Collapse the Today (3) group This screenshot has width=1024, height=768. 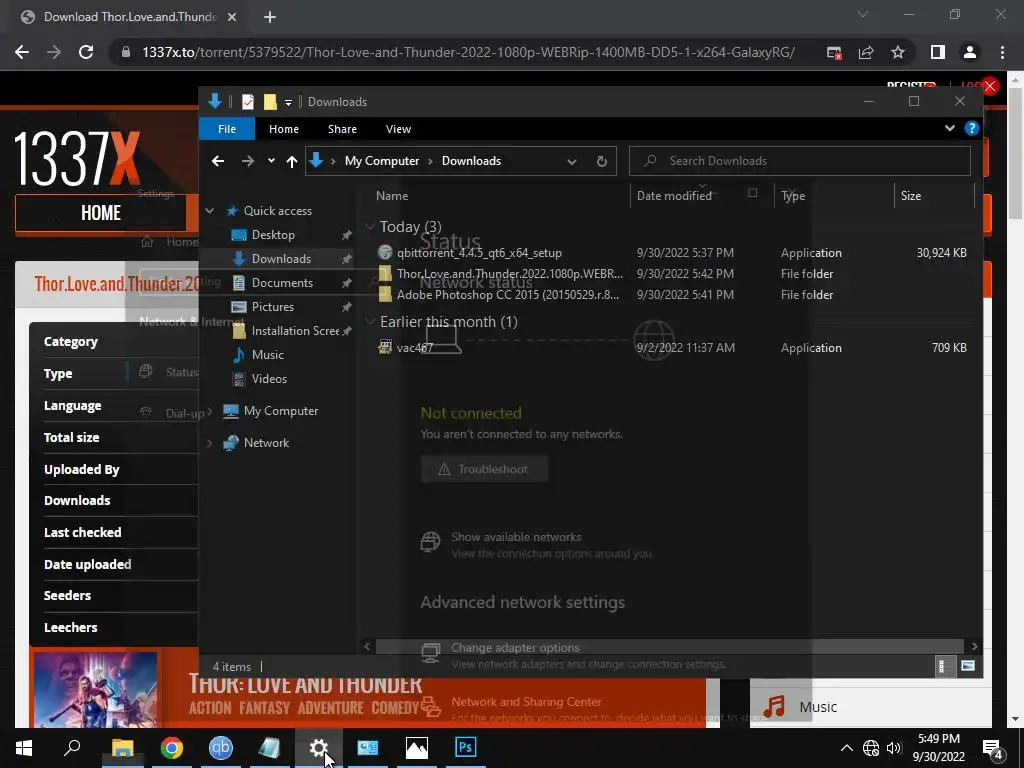370,227
